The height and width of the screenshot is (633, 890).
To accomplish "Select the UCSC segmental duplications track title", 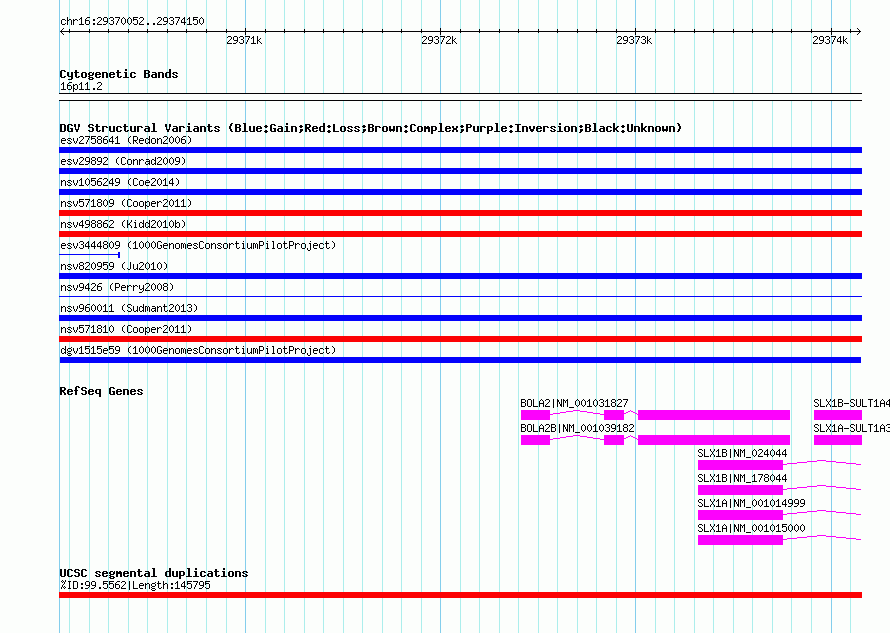I will click(x=154, y=573).
